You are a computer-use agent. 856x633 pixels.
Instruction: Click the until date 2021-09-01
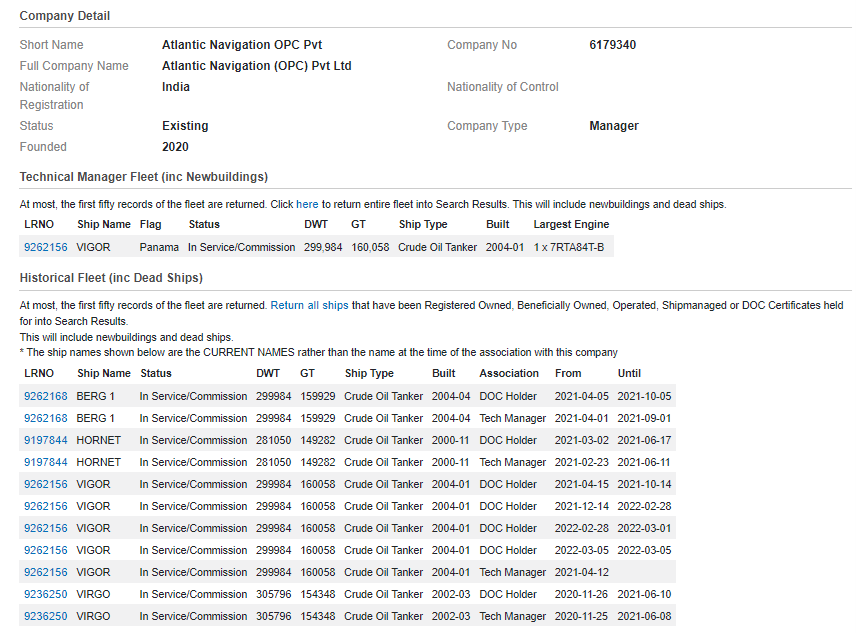(644, 418)
